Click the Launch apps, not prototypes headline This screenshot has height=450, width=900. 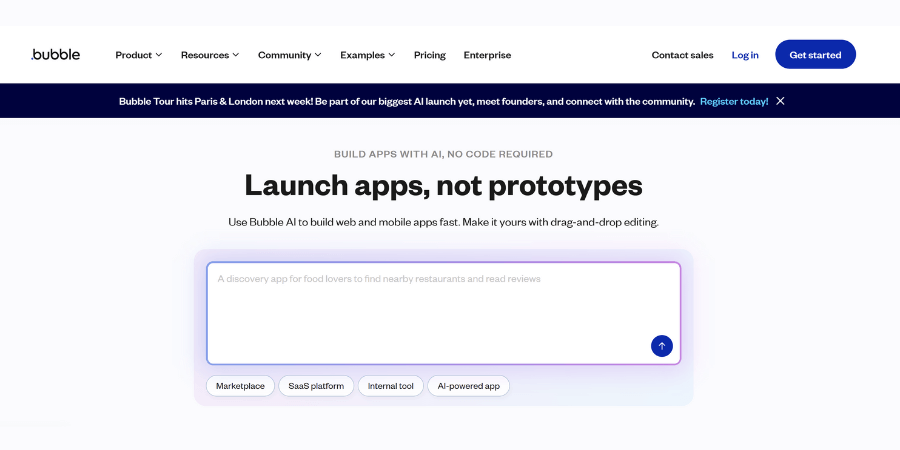tap(443, 186)
